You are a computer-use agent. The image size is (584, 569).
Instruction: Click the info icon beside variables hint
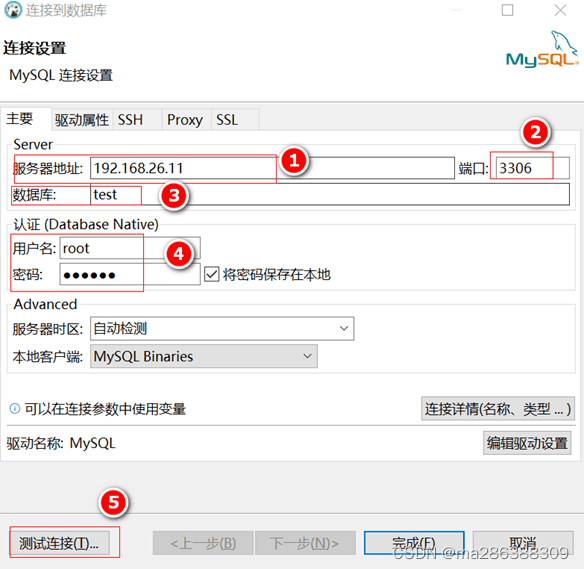coord(15,409)
